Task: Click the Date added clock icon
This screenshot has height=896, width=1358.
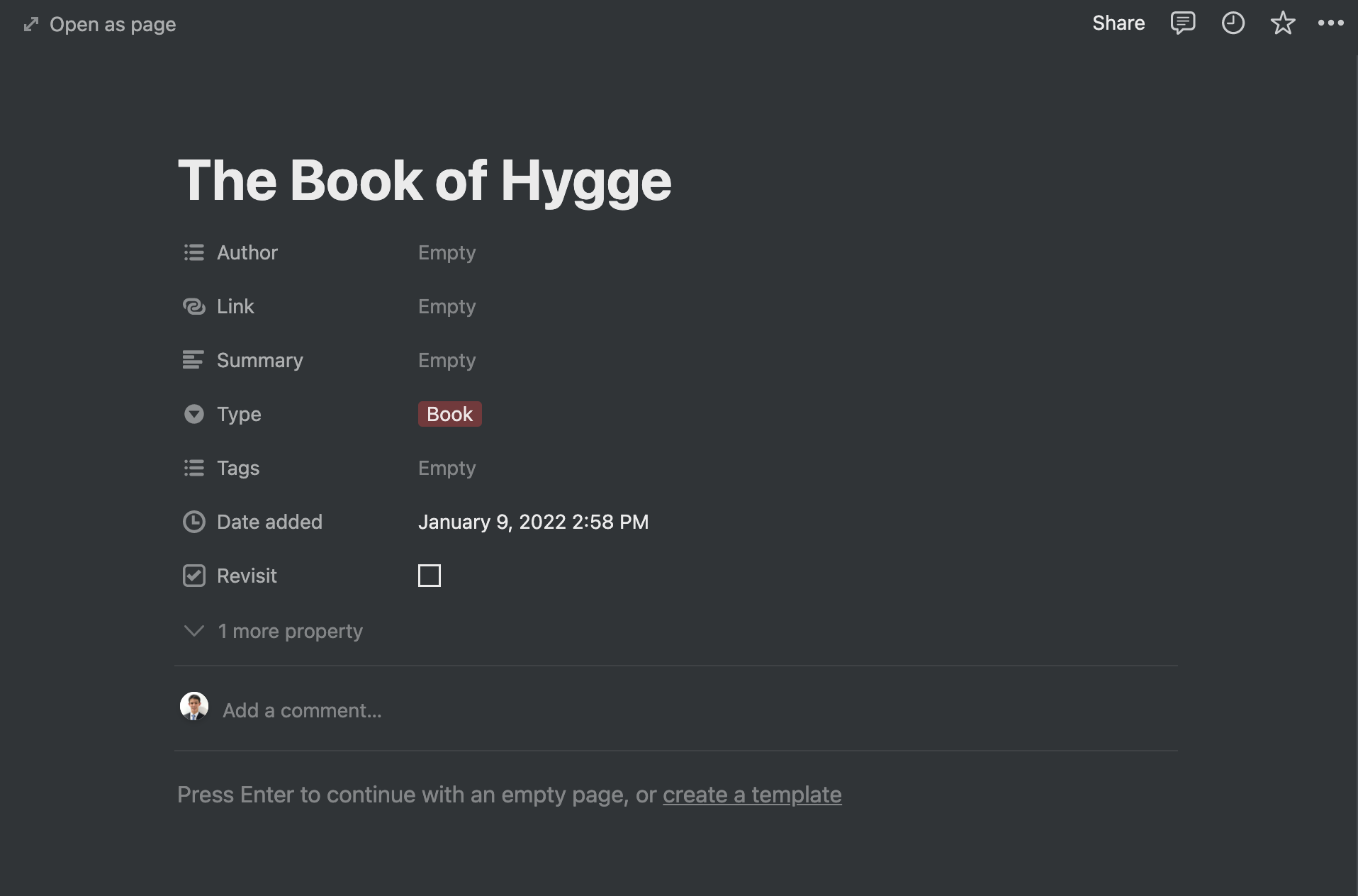Action: click(x=193, y=522)
